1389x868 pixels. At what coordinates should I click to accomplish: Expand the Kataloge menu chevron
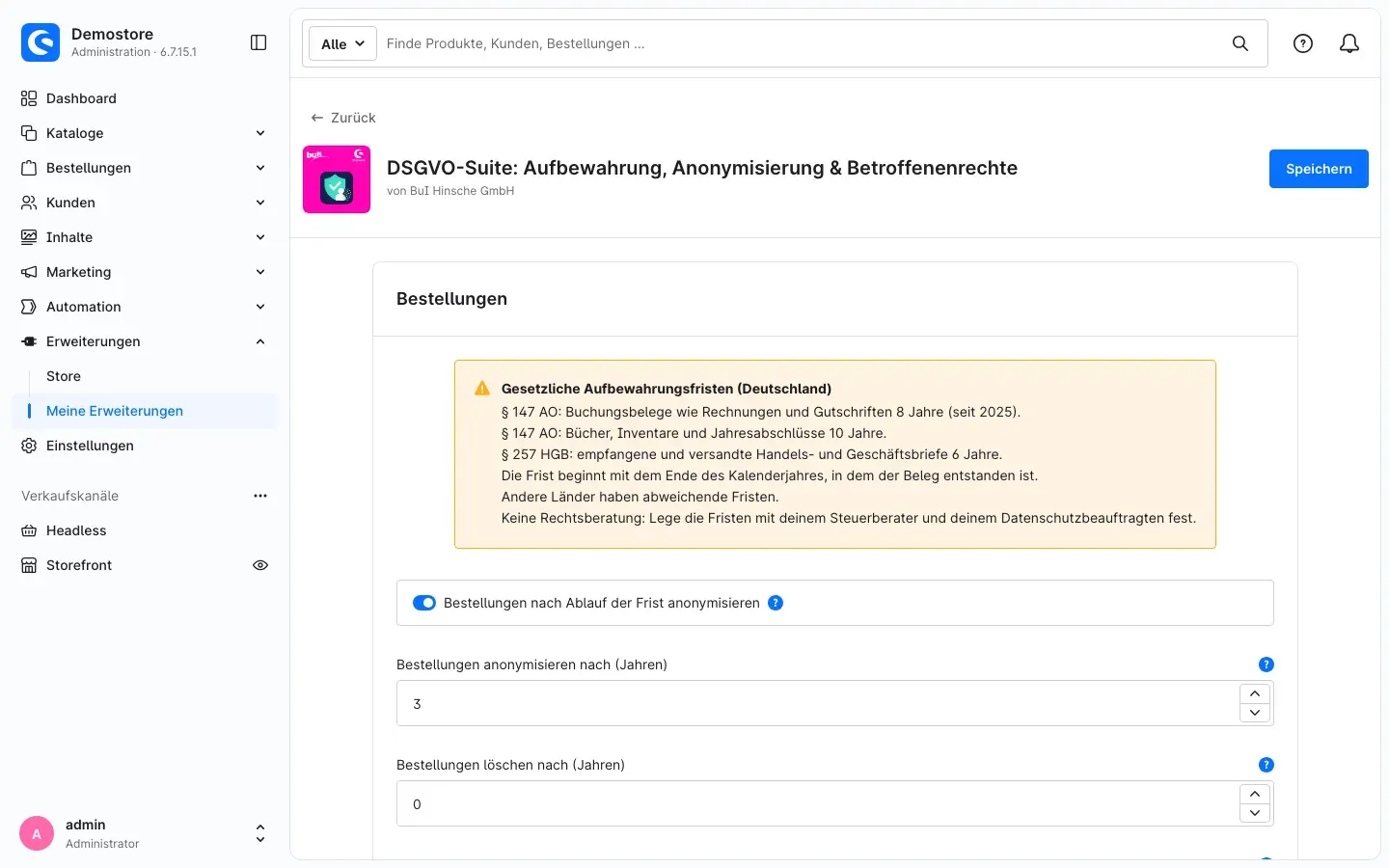[x=260, y=133]
